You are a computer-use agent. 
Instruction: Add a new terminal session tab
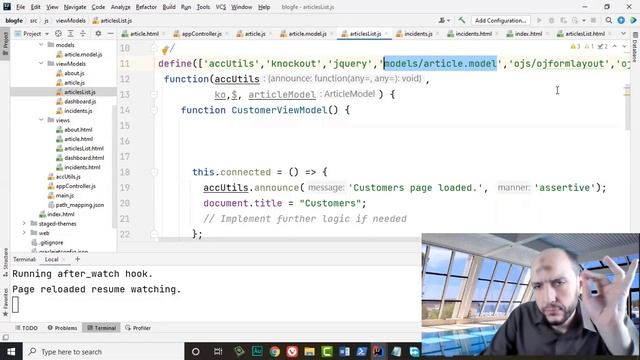click(x=78, y=259)
